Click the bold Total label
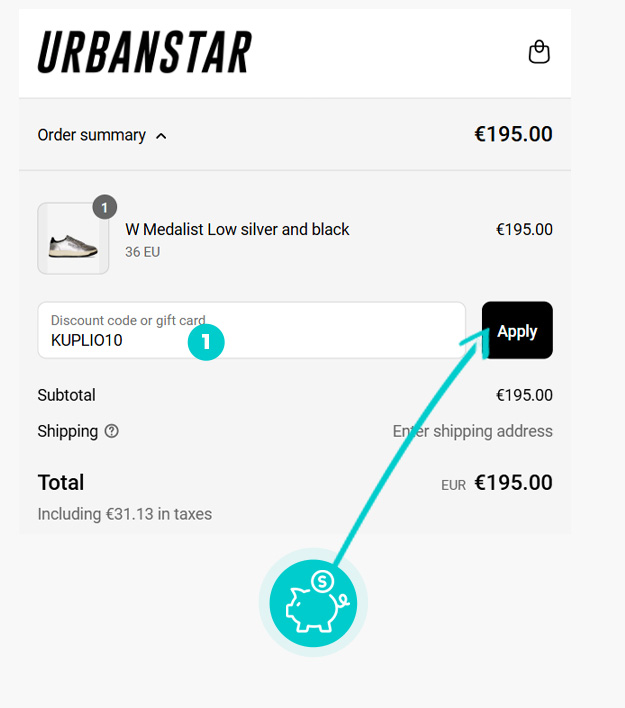The height and width of the screenshot is (708, 625). coord(61,482)
